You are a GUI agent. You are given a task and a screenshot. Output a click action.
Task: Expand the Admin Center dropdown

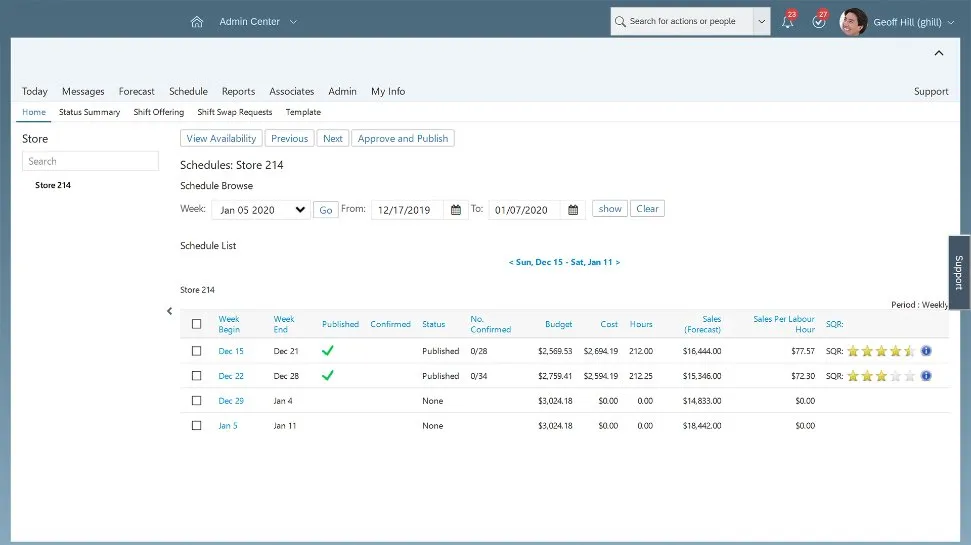pyautogui.click(x=258, y=22)
